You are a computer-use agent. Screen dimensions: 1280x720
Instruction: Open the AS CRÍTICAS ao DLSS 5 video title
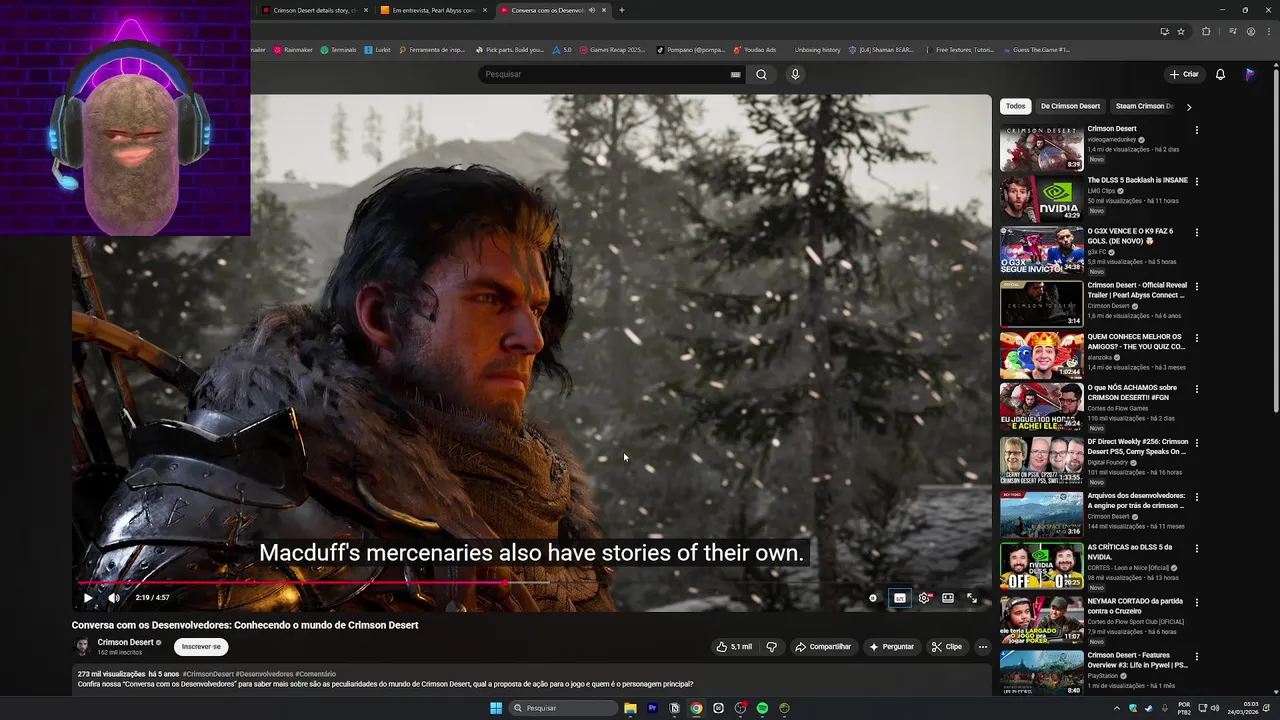[1130, 552]
